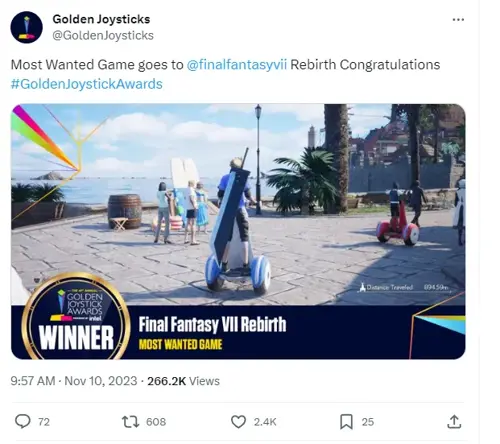Click the Golden Joysticks display name
Screen dimensions: 500x444
point(101,19)
